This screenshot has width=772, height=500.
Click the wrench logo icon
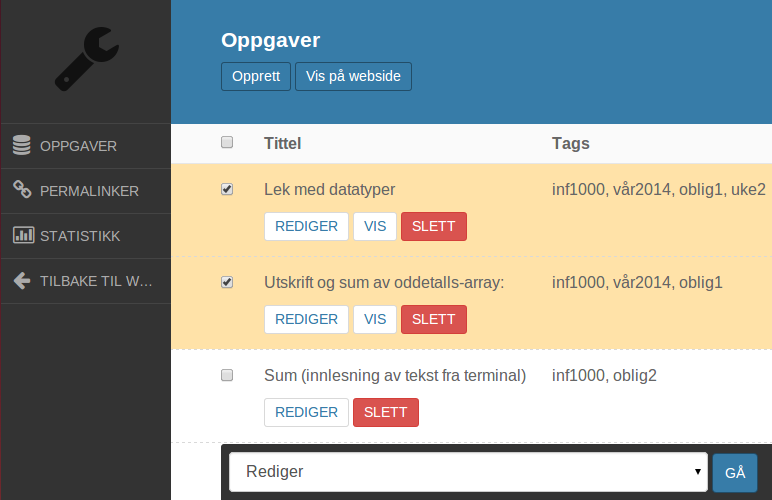point(87,59)
